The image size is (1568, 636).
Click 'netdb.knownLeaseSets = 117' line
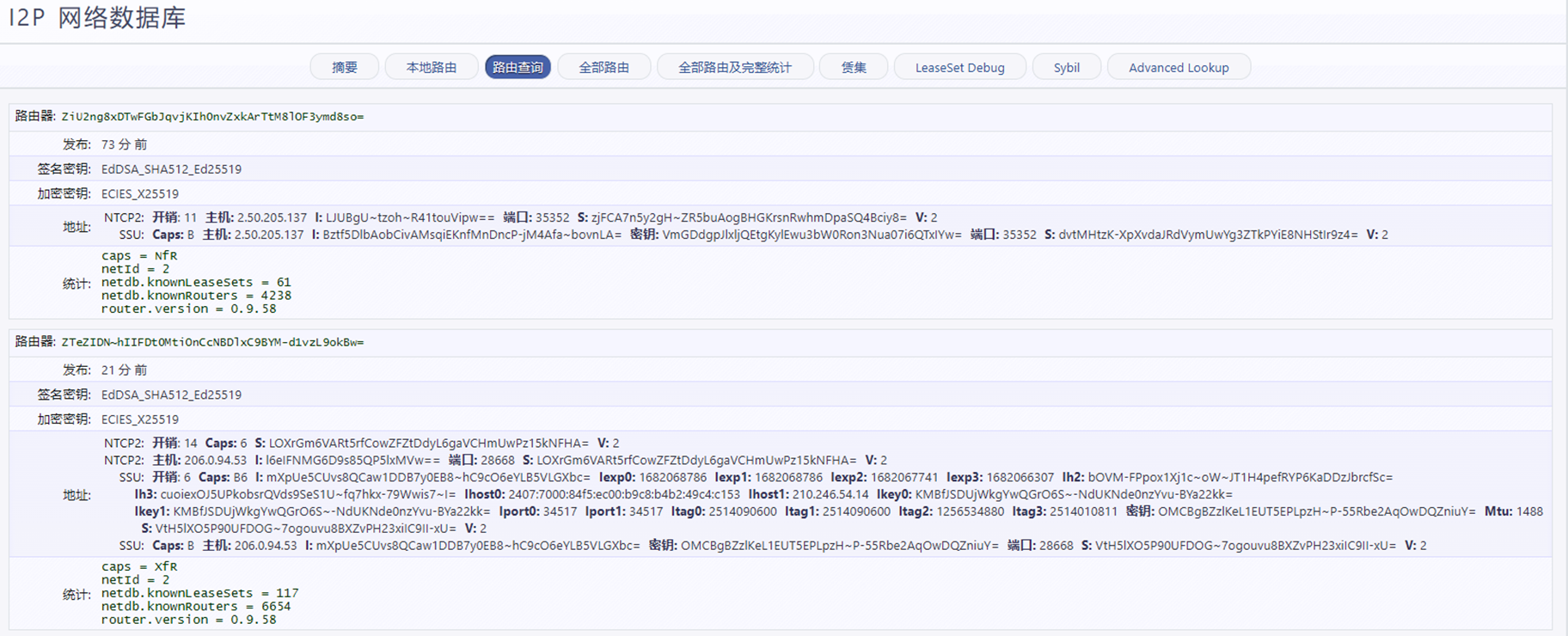199,593
